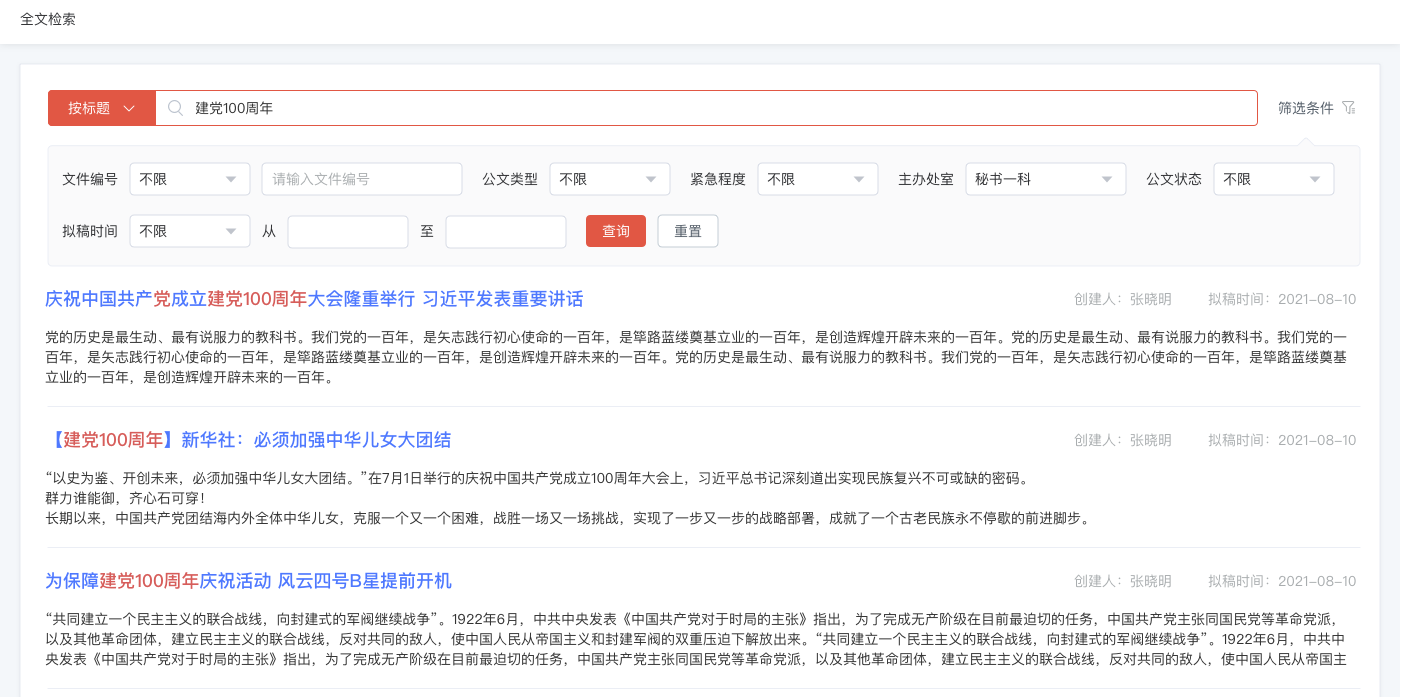Open the 按标题 search type dropdown
The width and height of the screenshot is (1401, 697).
102,108
